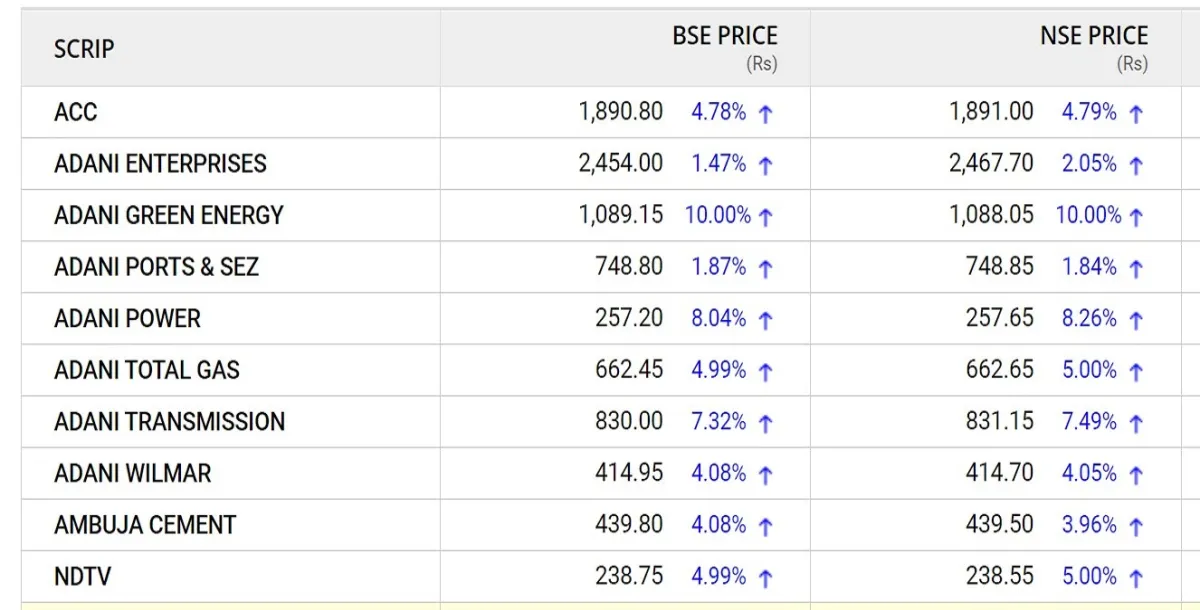Open the ADANI GREEN ENERGY scrip
This screenshot has width=1200, height=610.
169,215
